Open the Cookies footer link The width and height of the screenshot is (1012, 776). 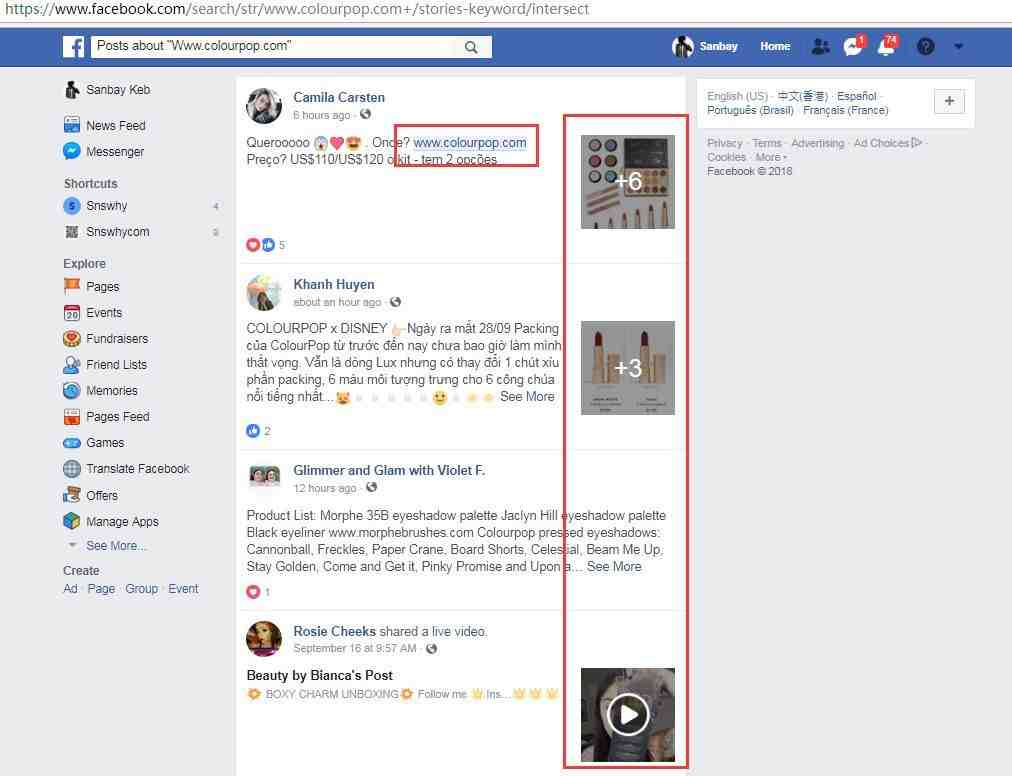click(x=726, y=158)
